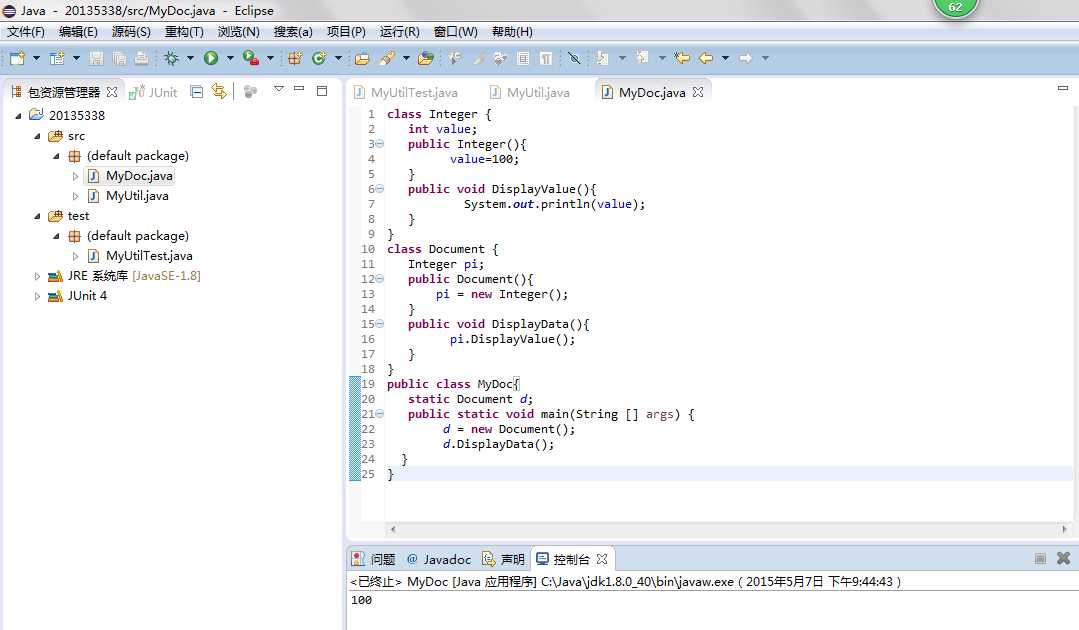Click the Open Task folder icon
This screenshot has width=1079, height=630.
tap(426, 58)
